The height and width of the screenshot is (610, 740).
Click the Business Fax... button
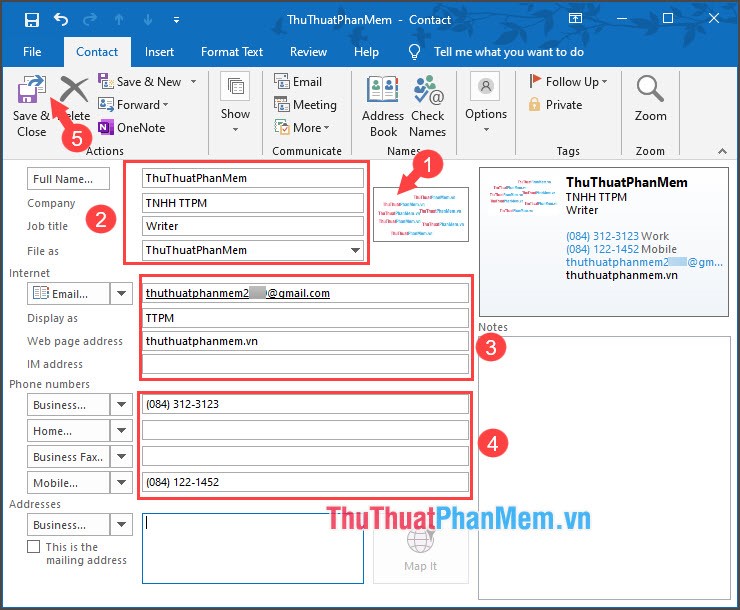(68, 457)
